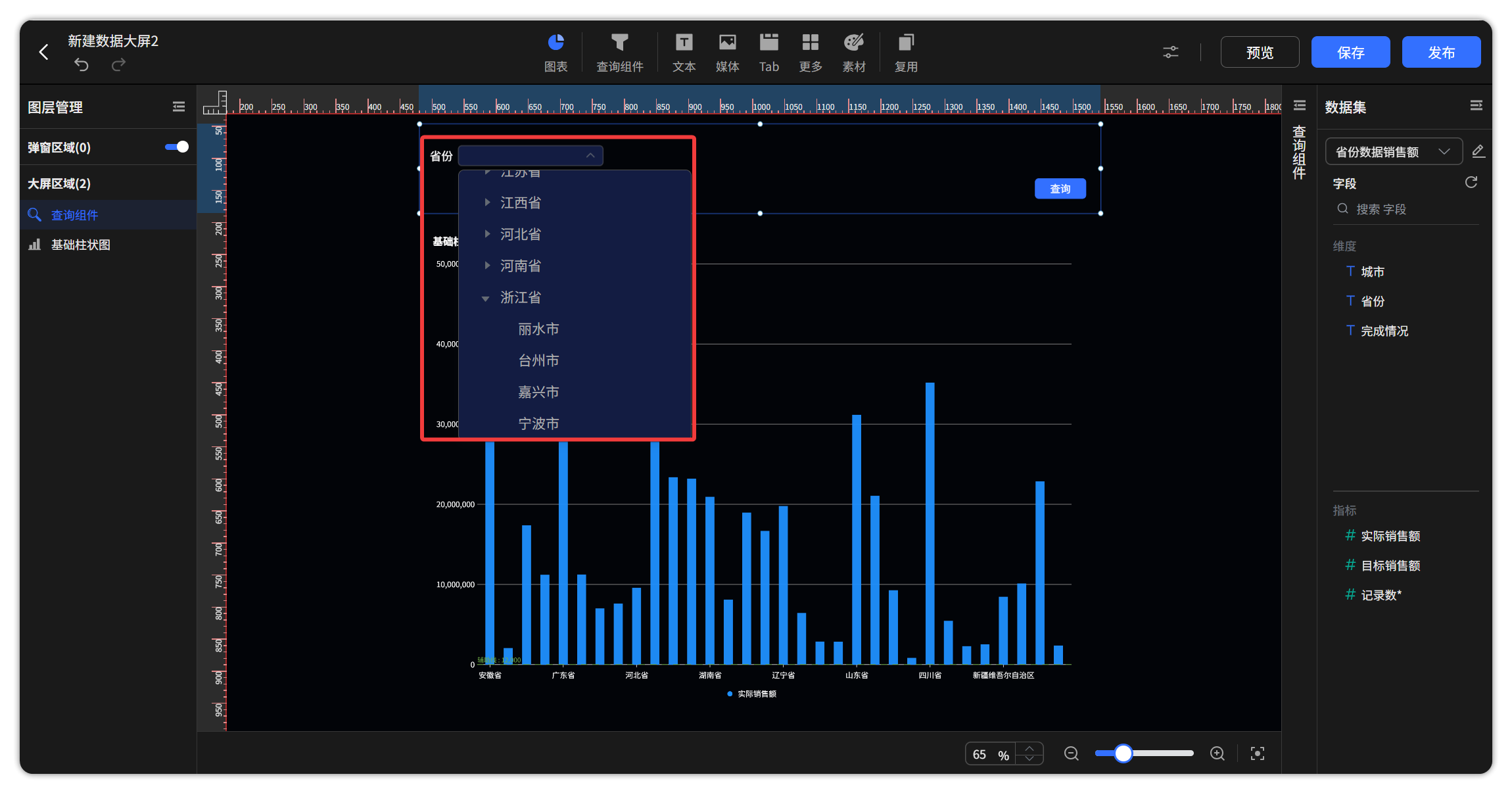
Task: Collapse the 图层管理 panel
Action: coord(179,107)
